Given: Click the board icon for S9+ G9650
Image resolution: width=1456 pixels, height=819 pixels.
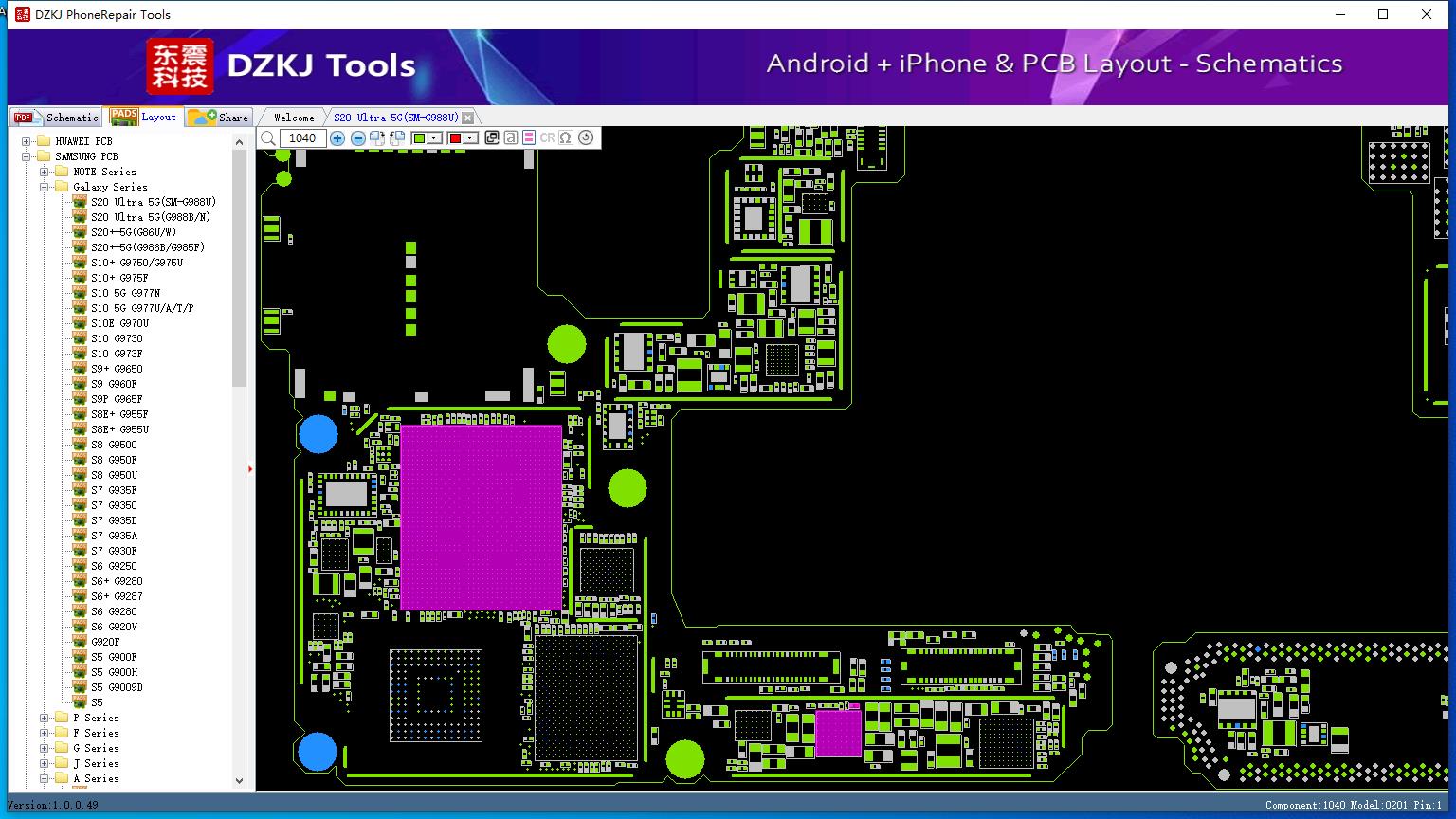Looking at the screenshot, I should click(80, 369).
